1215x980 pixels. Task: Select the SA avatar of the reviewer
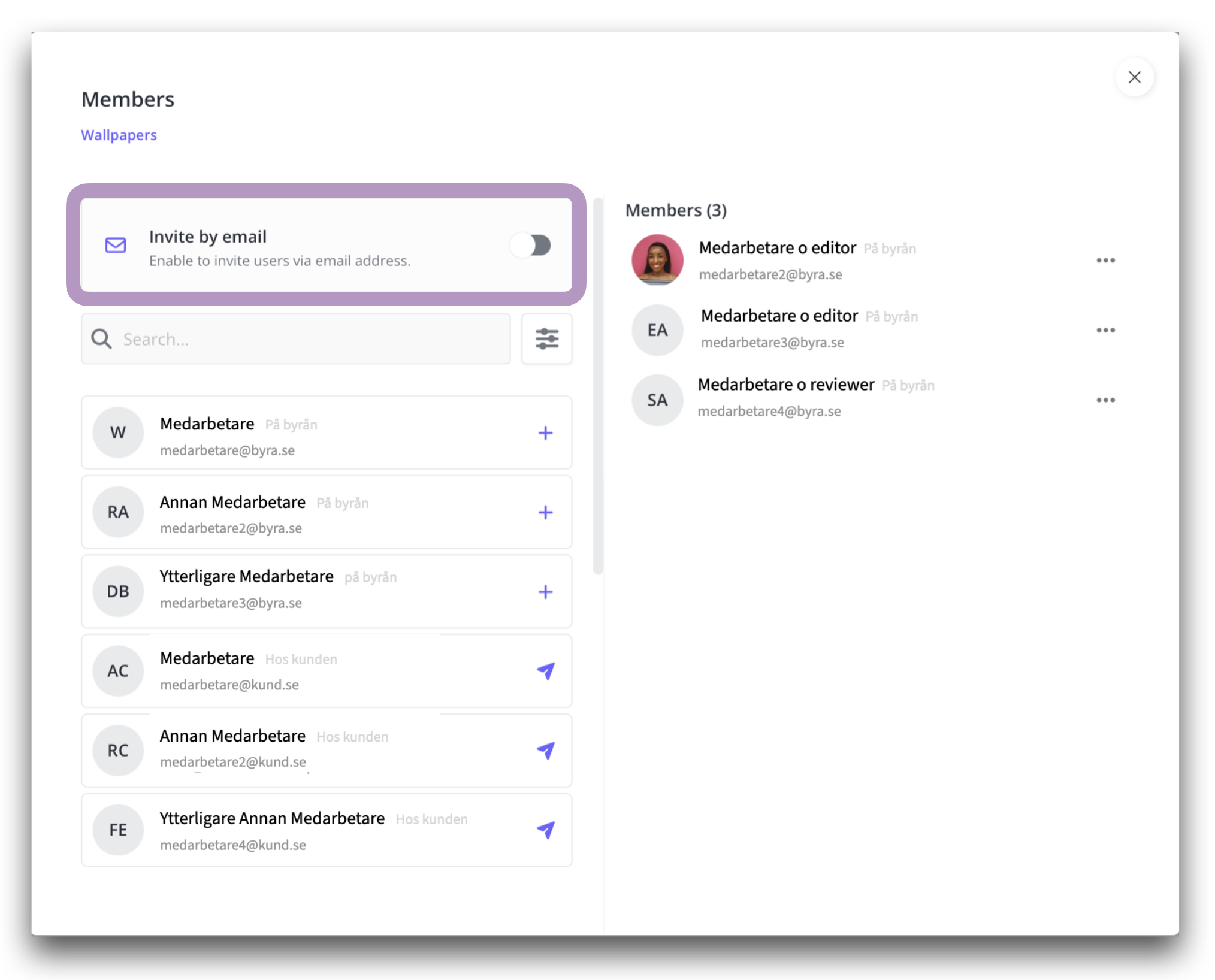click(657, 400)
